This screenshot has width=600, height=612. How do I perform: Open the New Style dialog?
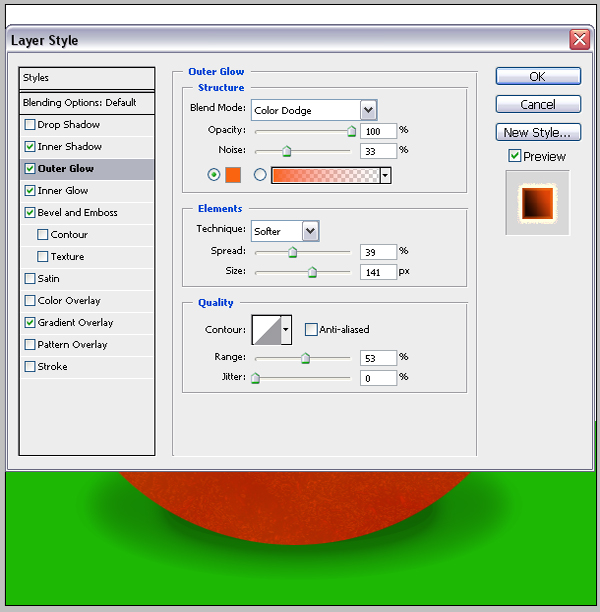538,132
